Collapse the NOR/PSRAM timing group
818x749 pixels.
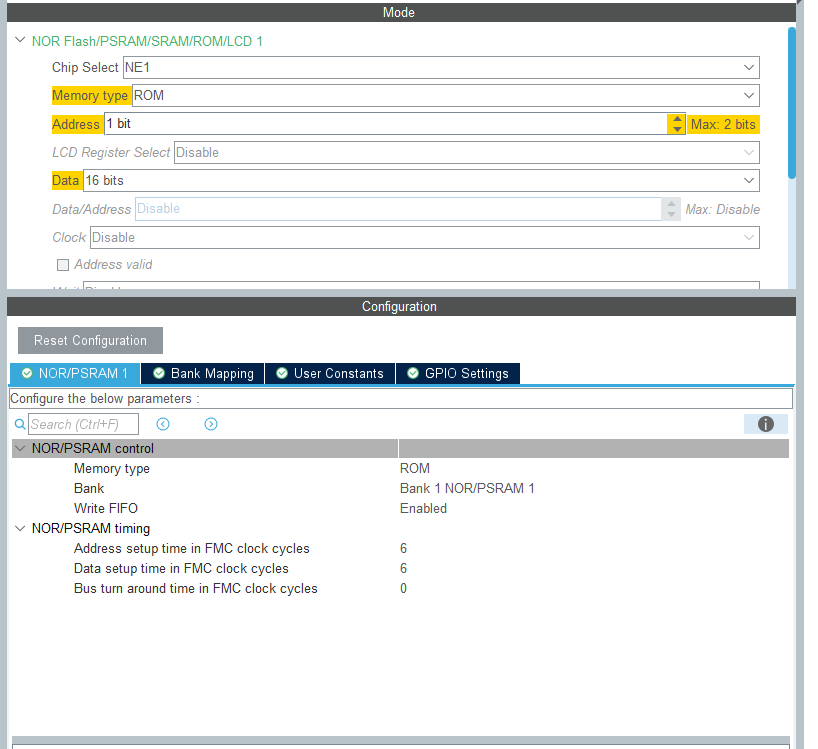[20, 528]
